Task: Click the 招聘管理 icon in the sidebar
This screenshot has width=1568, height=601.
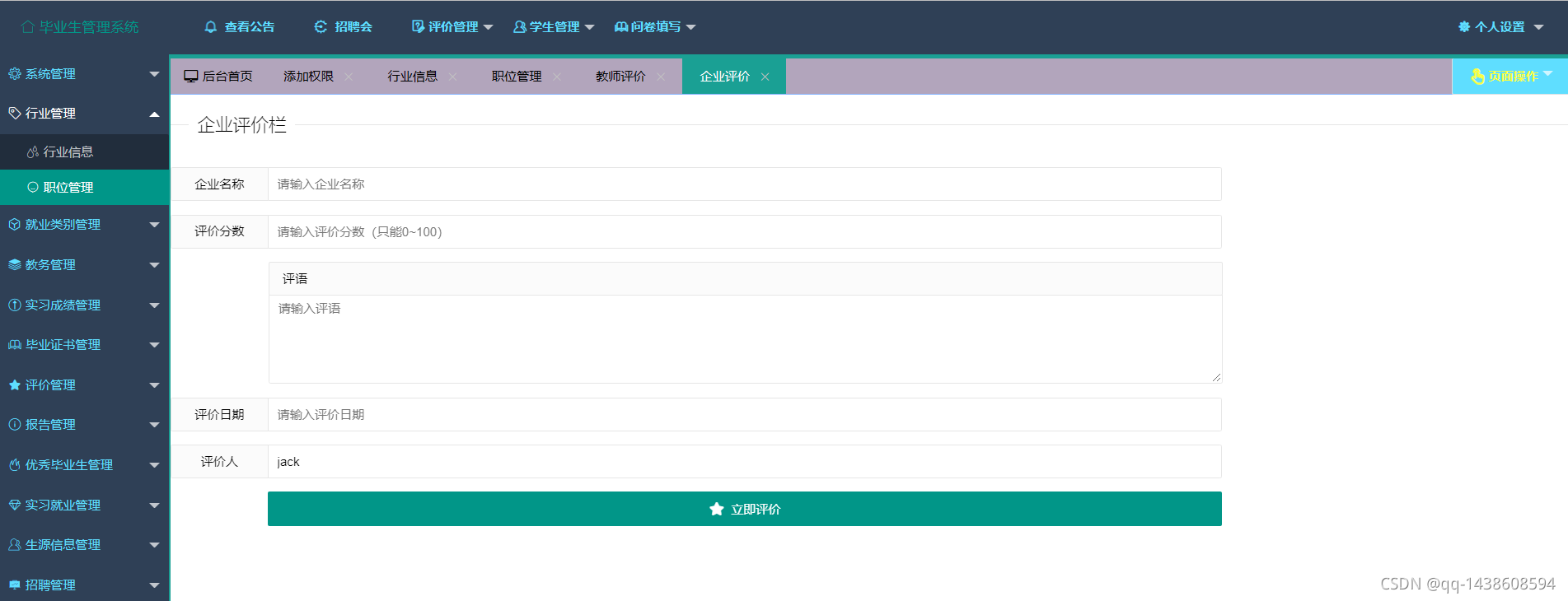Action: [15, 585]
